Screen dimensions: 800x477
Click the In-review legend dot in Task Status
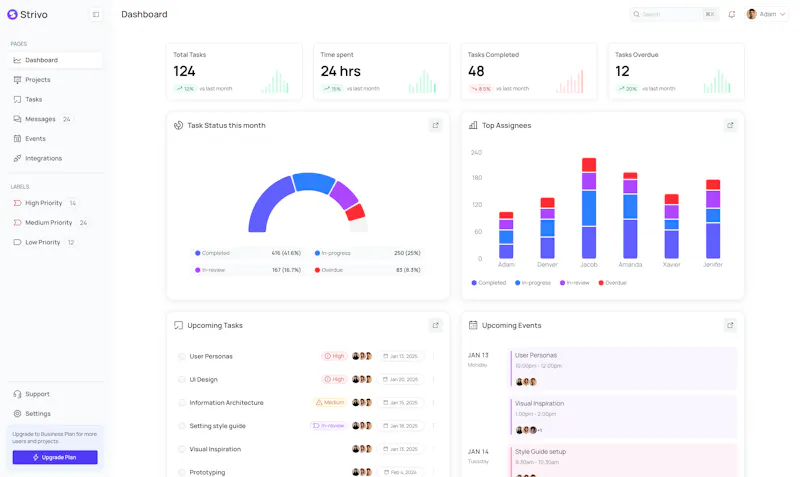pyautogui.click(x=197, y=270)
